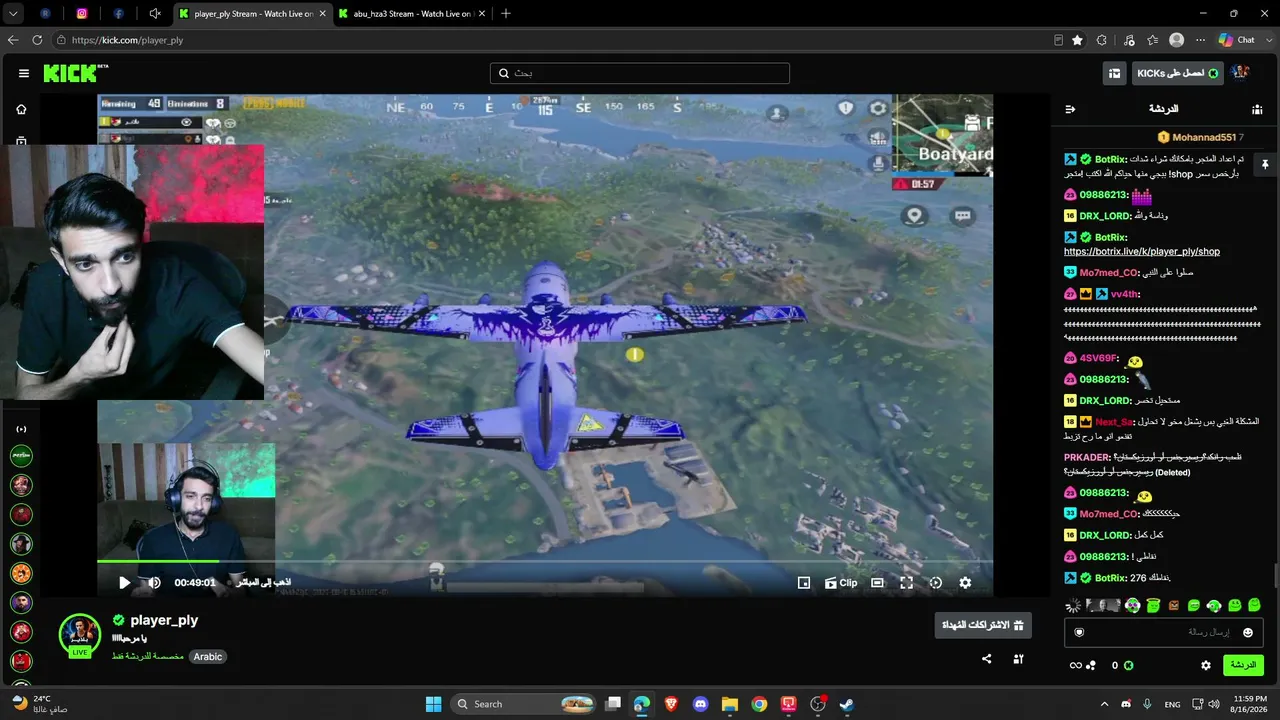The width and height of the screenshot is (1280, 720).
Task: Click the Kick search box
Action: click(x=639, y=73)
